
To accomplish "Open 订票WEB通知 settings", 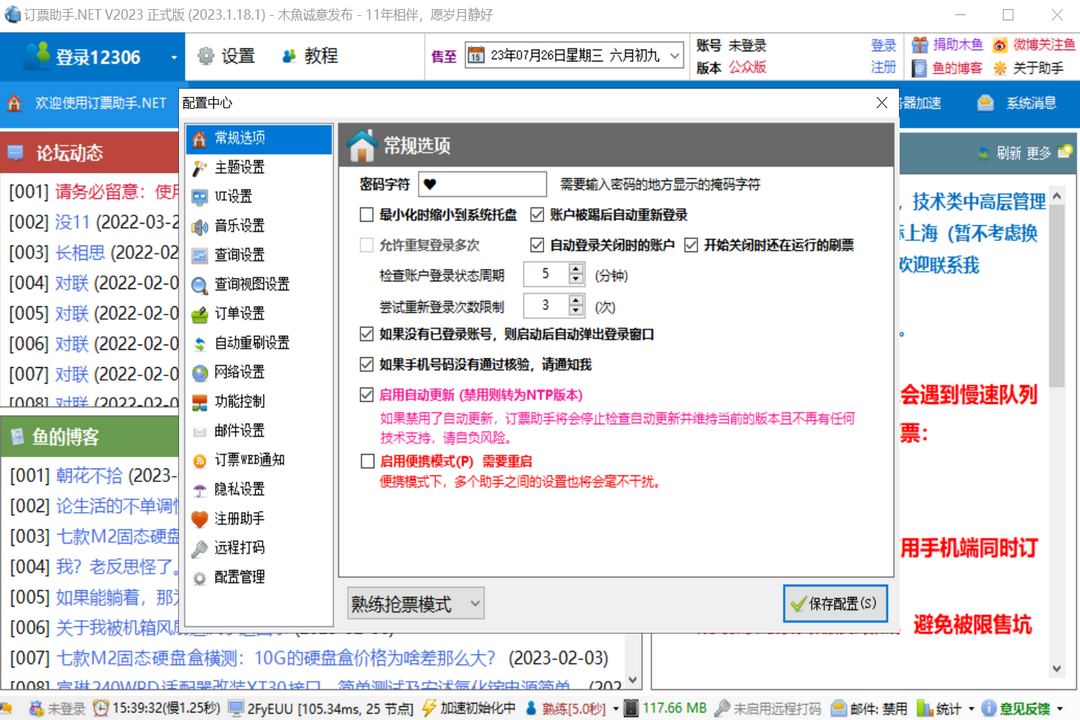I will tap(249, 460).
